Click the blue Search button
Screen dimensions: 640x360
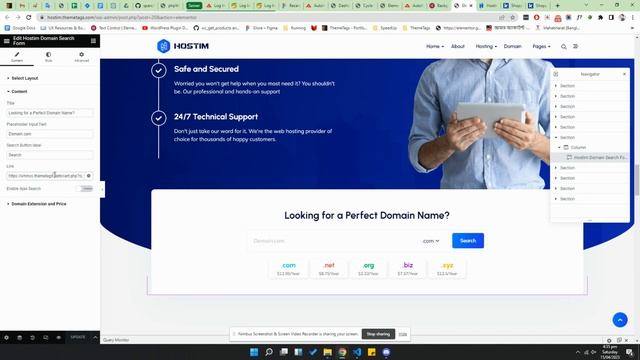click(x=468, y=240)
